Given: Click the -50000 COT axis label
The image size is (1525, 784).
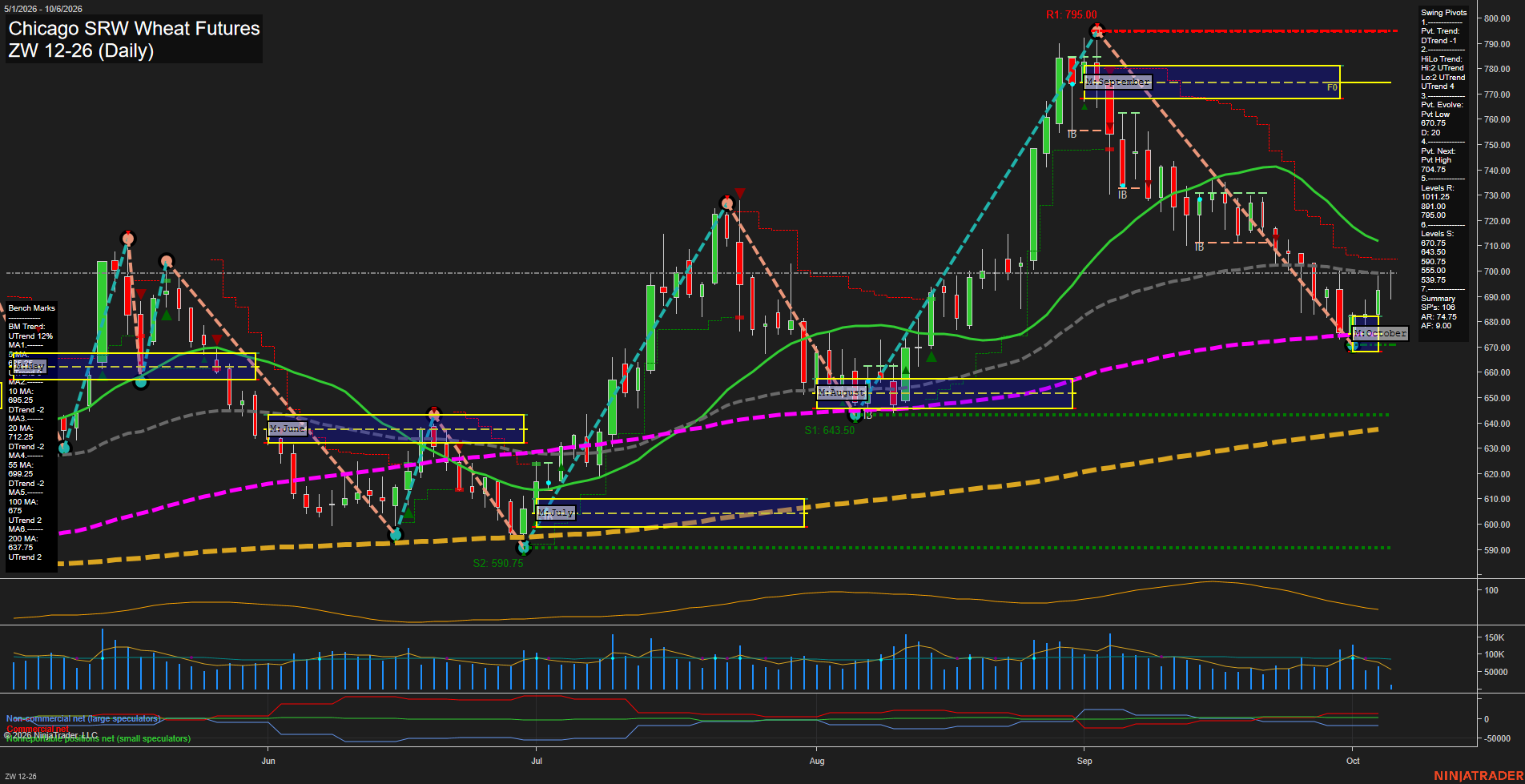Looking at the screenshot, I should point(1498,738).
